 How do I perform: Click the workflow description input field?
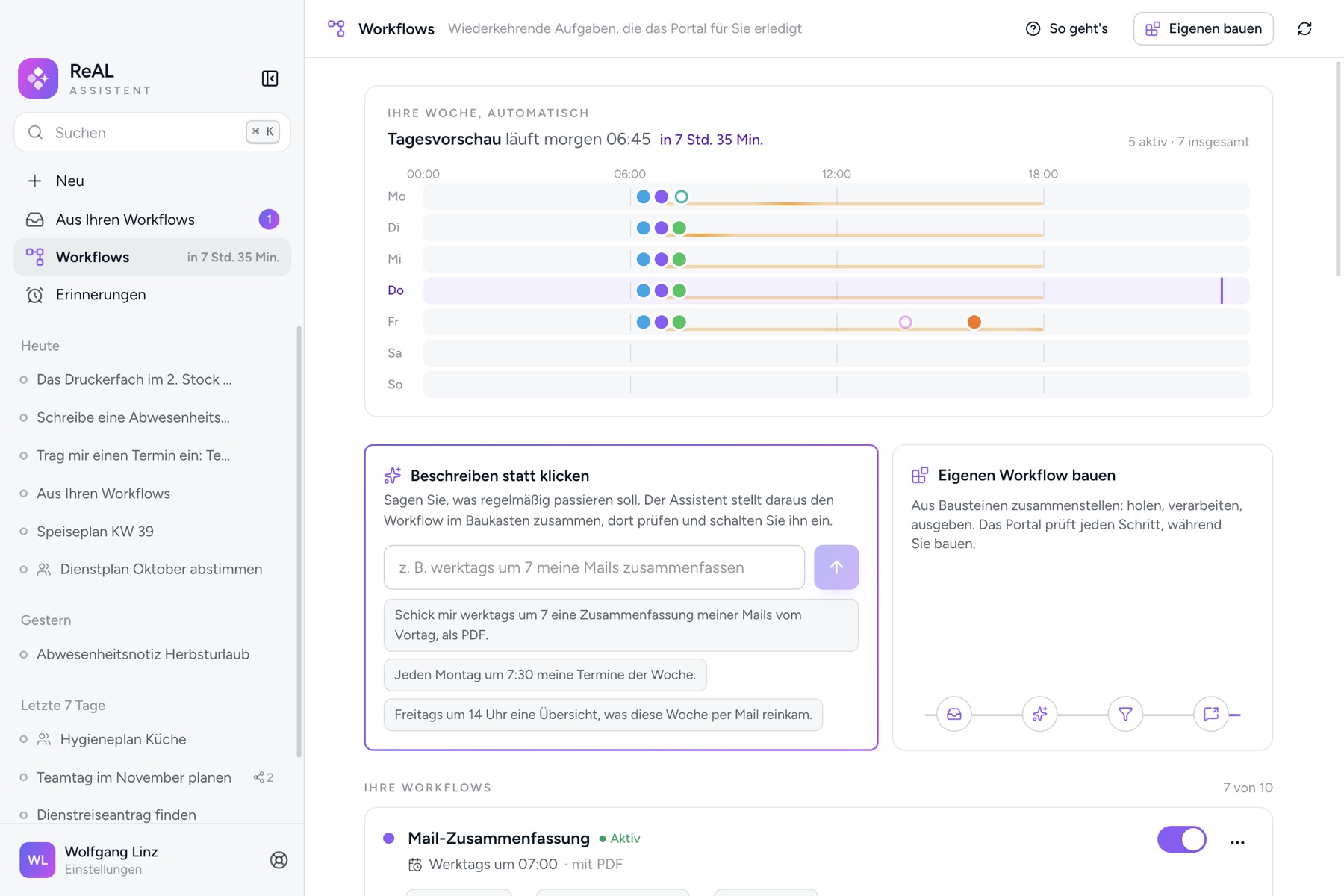click(594, 567)
